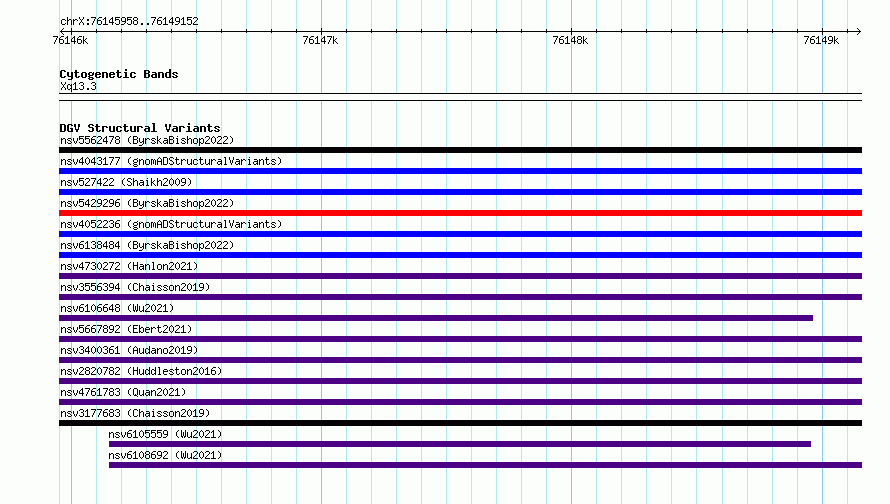
Task: Click the nsv527422 (Shaikh2009) label
Action: [x=126, y=182]
